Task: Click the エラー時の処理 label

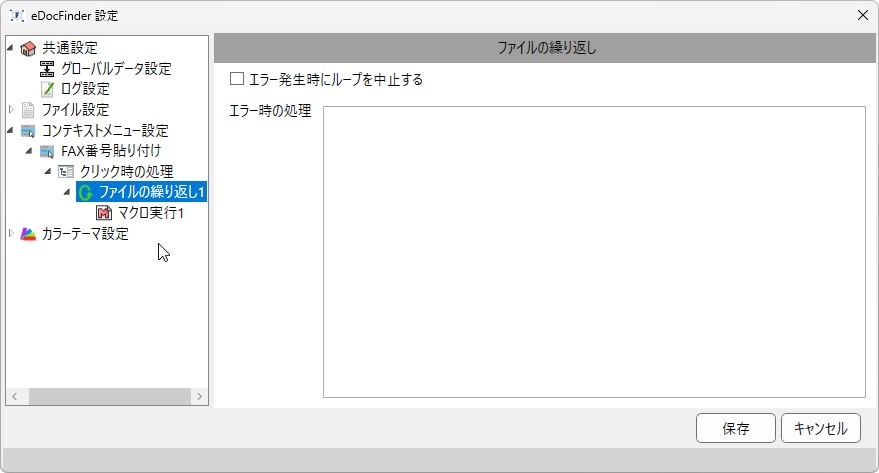Action: click(270, 111)
